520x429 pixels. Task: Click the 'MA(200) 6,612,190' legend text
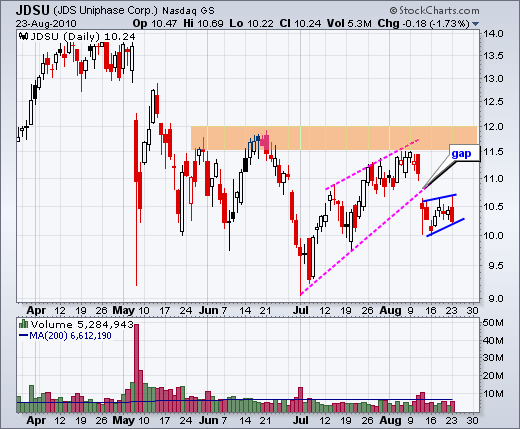click(x=70, y=335)
